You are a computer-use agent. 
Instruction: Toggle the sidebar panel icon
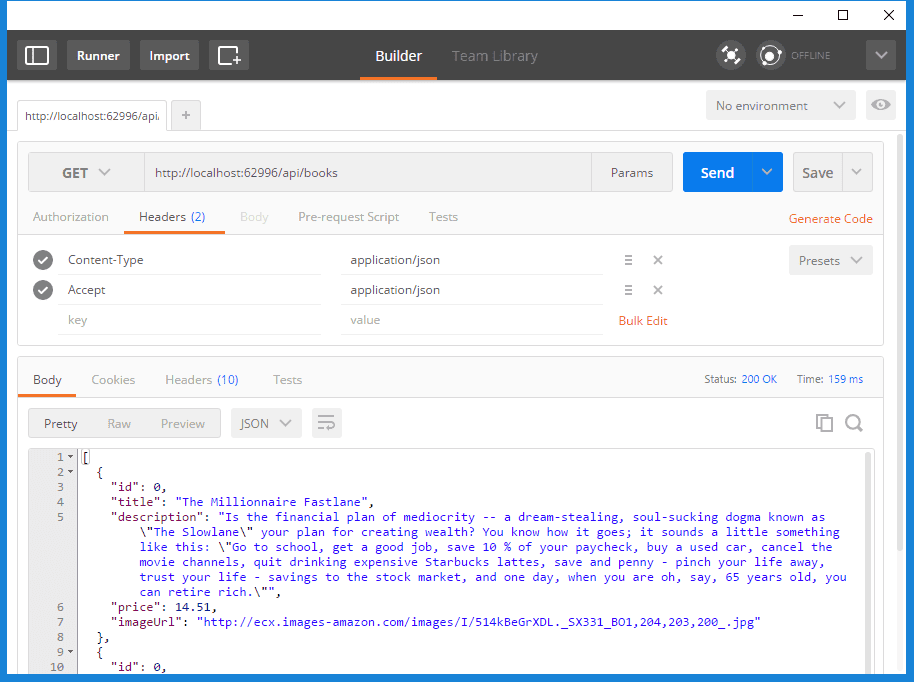[37, 55]
